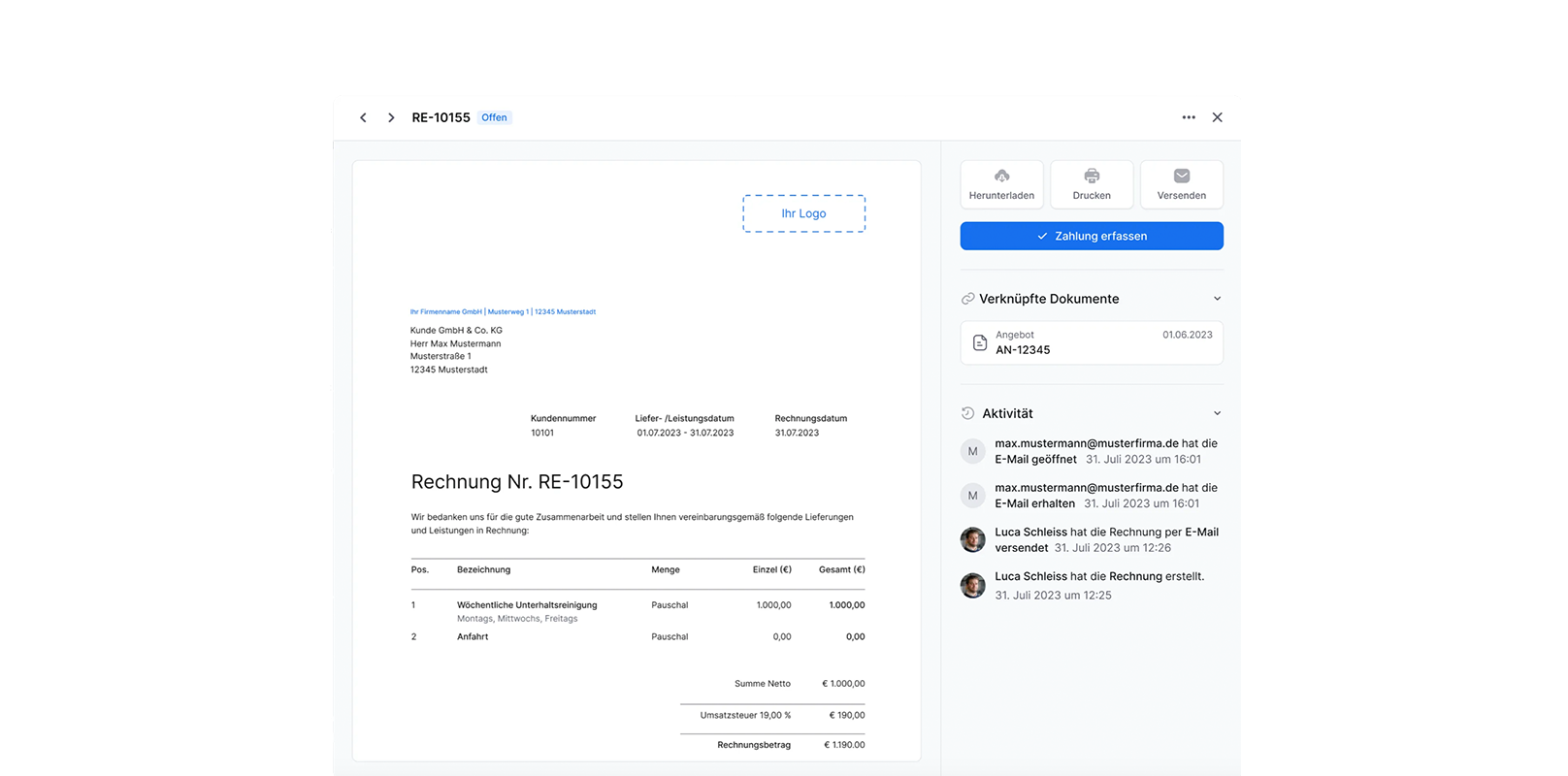
Task: Click the Bezeichnung column header
Action: (483, 569)
